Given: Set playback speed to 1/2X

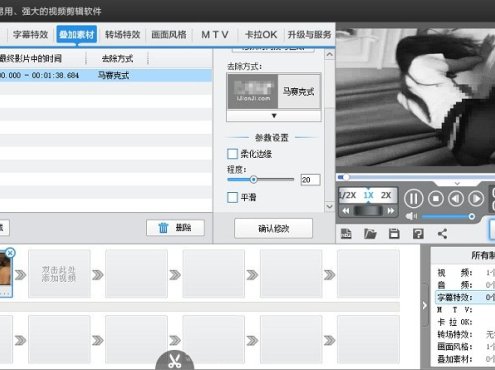Looking at the screenshot, I should (x=348, y=195).
